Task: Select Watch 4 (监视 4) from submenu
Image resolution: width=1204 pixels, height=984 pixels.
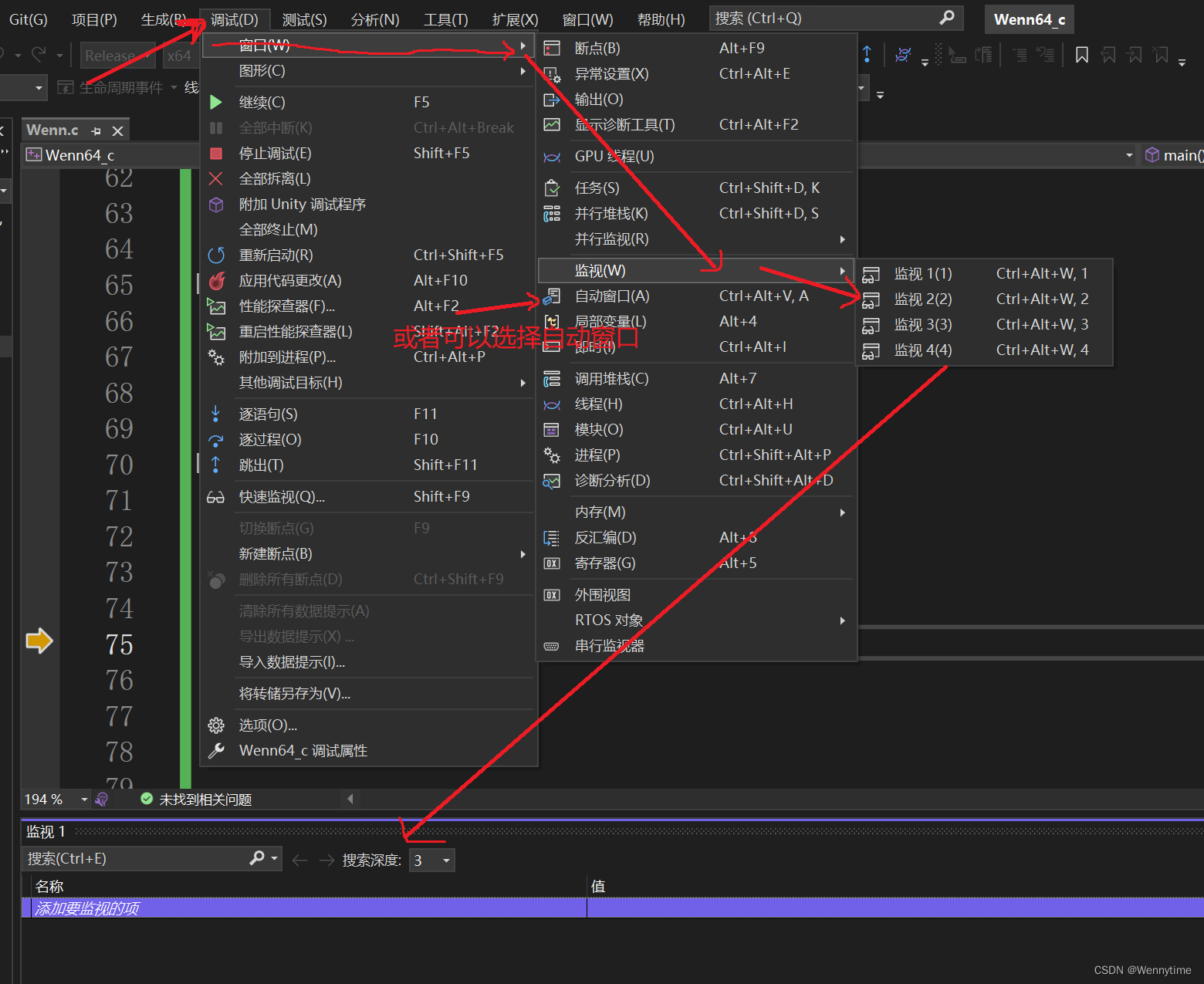Action: coord(984,350)
